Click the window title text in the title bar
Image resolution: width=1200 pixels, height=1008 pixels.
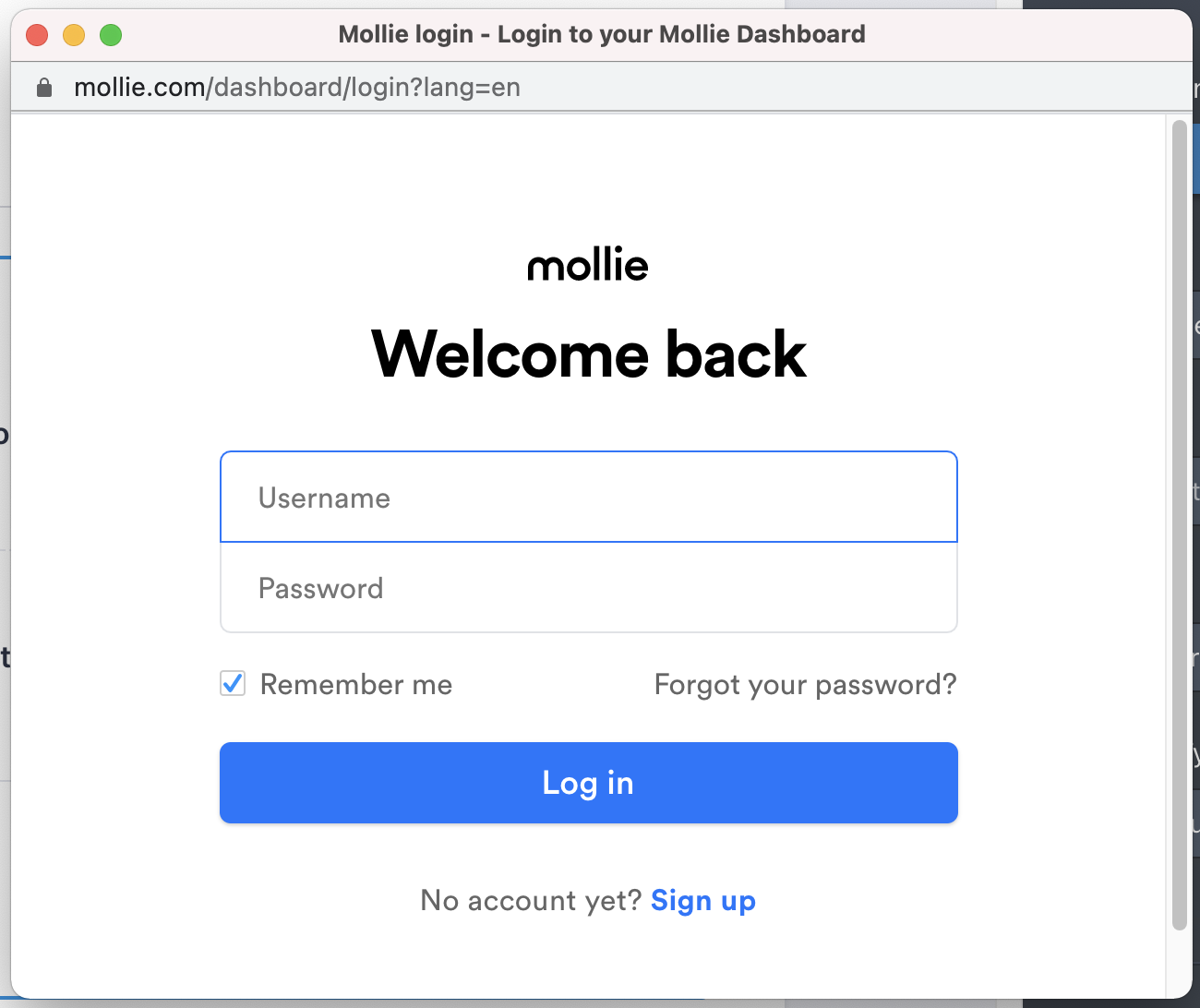tap(602, 35)
